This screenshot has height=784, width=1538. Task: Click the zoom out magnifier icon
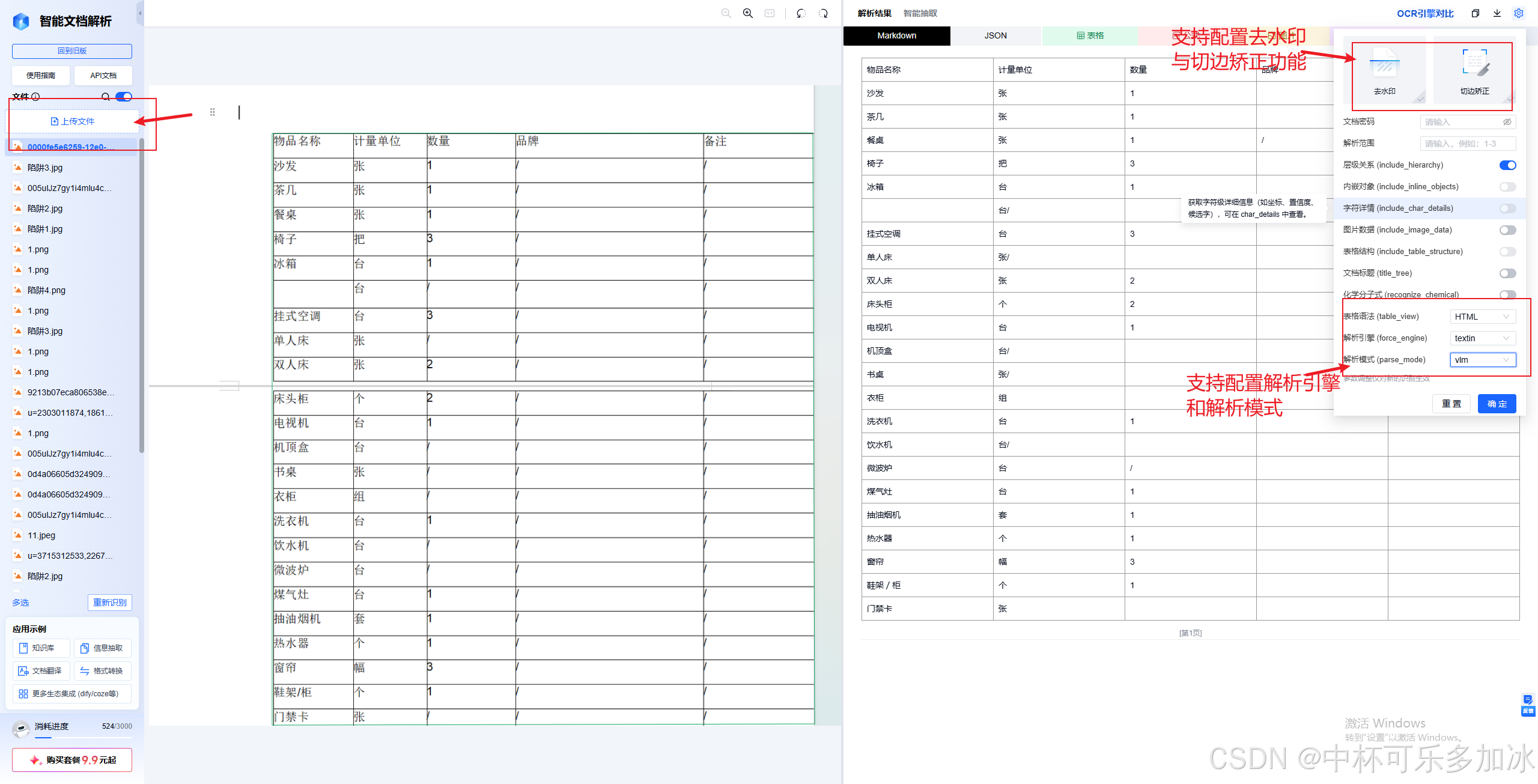(x=726, y=13)
